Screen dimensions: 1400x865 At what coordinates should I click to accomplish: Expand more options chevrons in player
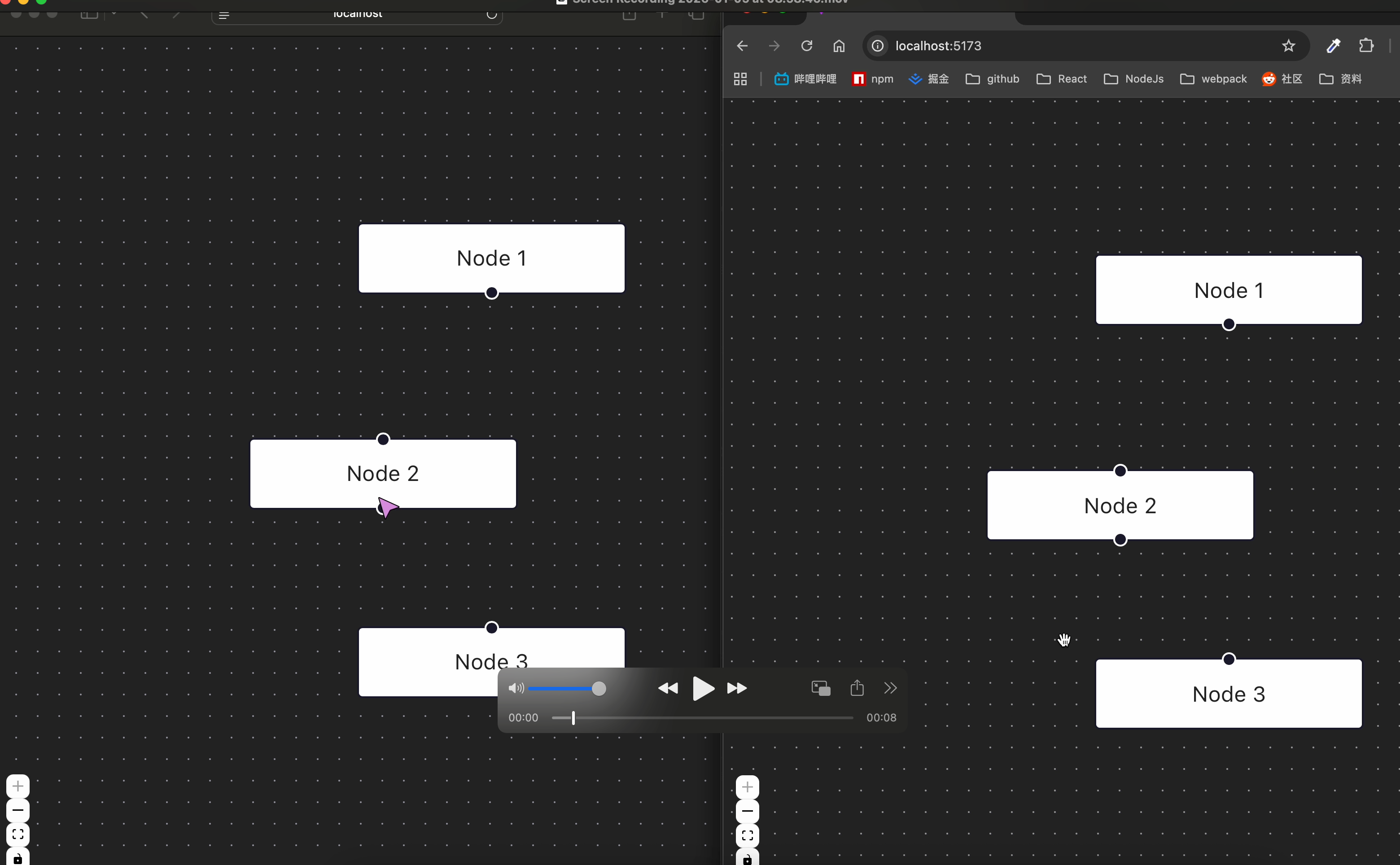(x=890, y=688)
